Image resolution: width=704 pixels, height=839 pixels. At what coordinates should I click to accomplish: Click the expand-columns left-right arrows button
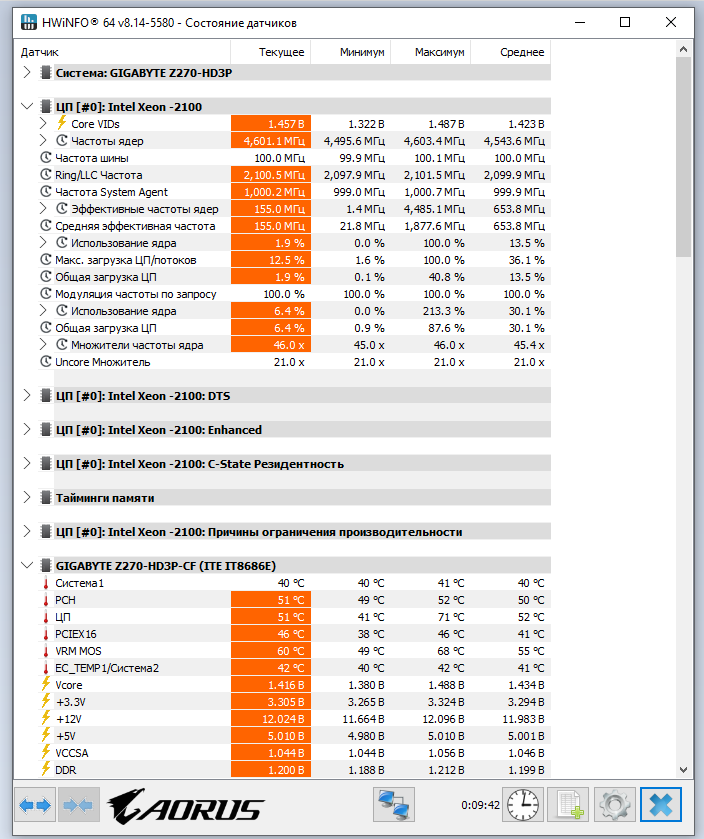pyautogui.click(x=35, y=804)
